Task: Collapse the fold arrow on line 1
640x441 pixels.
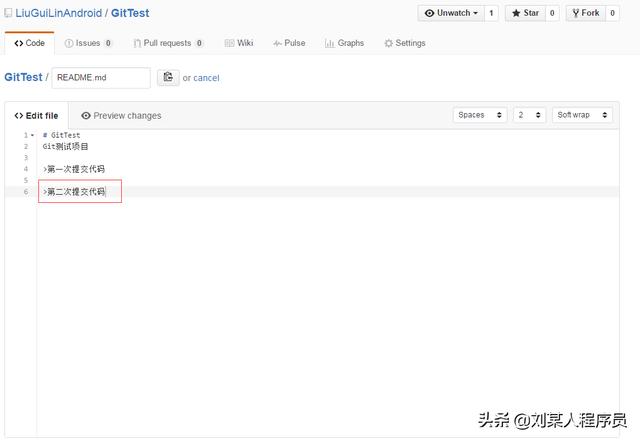Action: (32, 135)
